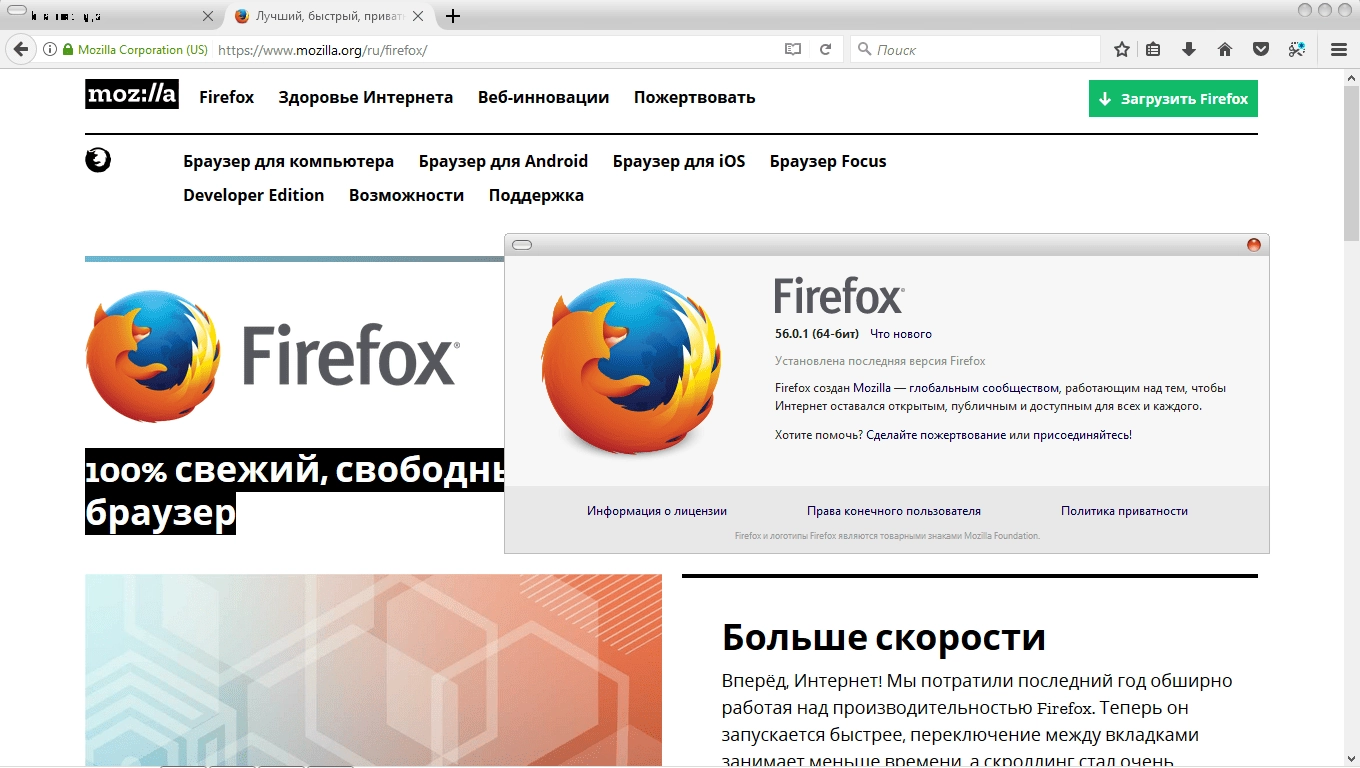
Task: Open Браузер для Android link
Action: point(503,161)
